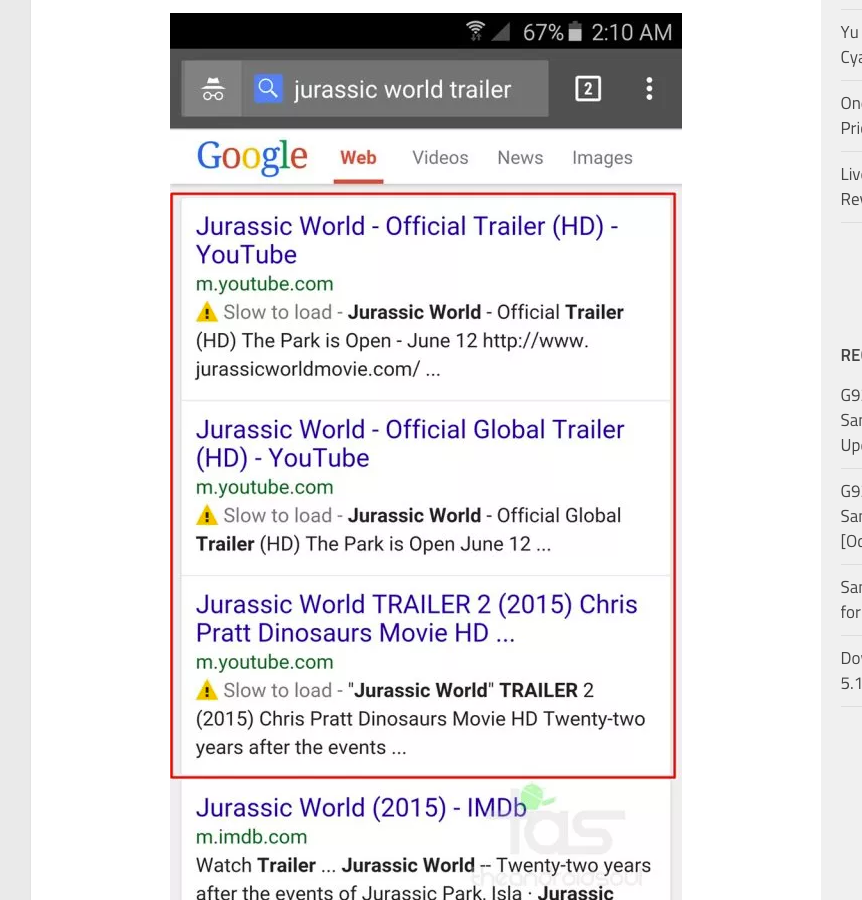
Task: Switch to the News tab
Action: (x=520, y=158)
